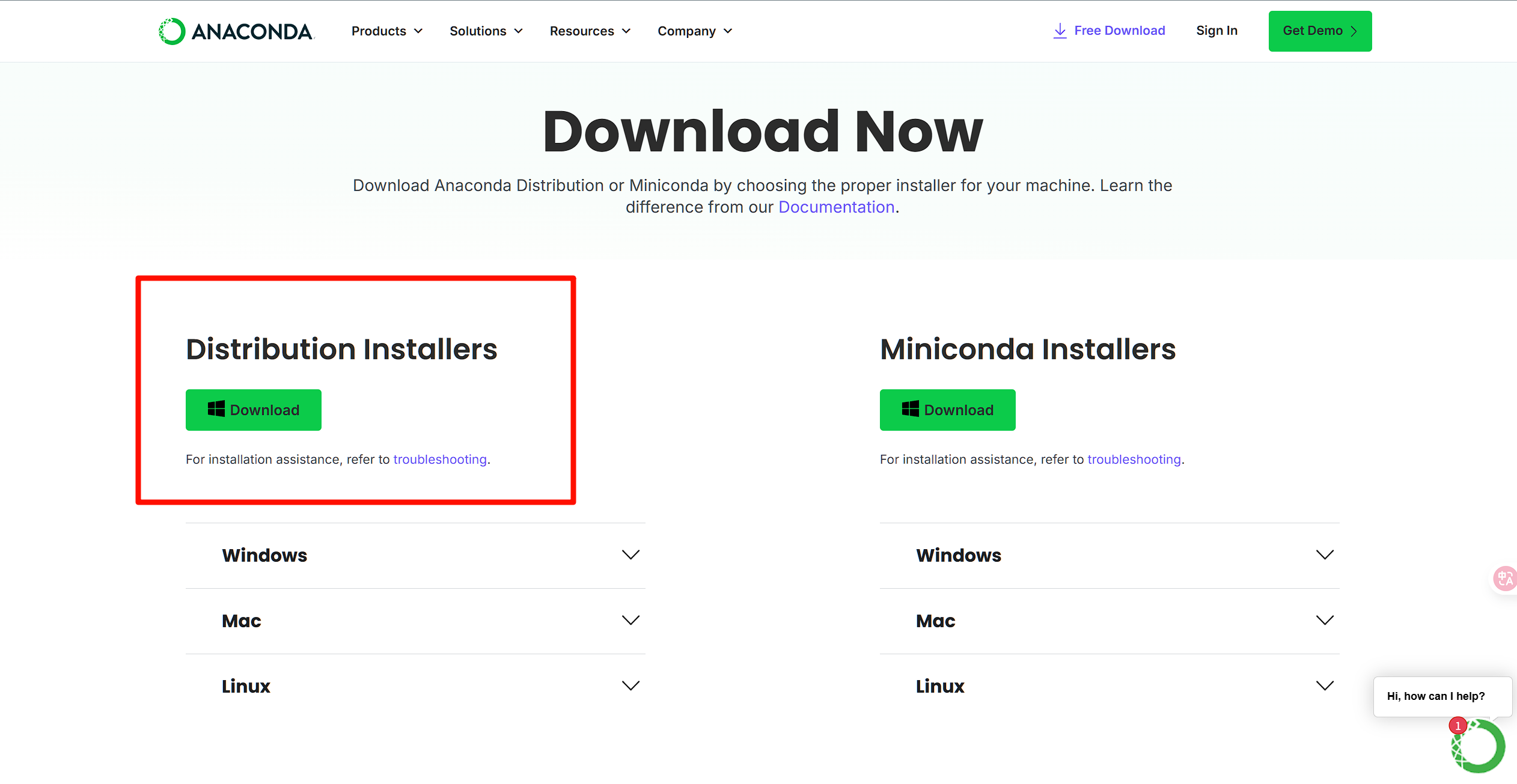Screen dimensions: 1517x784
Task: Click the Anaconda logo in header
Action: tap(236, 31)
